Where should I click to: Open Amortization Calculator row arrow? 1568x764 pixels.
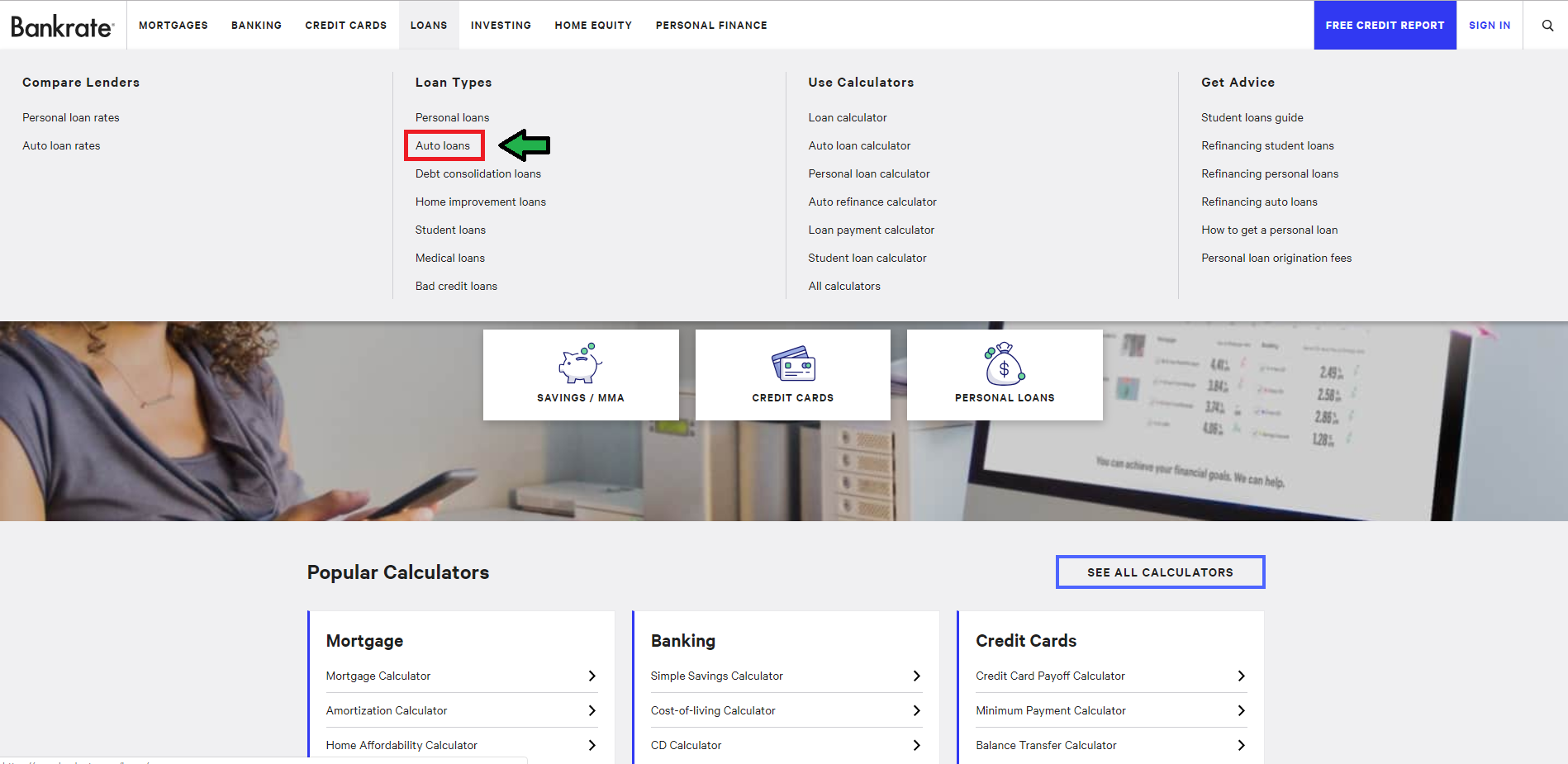pyautogui.click(x=592, y=710)
